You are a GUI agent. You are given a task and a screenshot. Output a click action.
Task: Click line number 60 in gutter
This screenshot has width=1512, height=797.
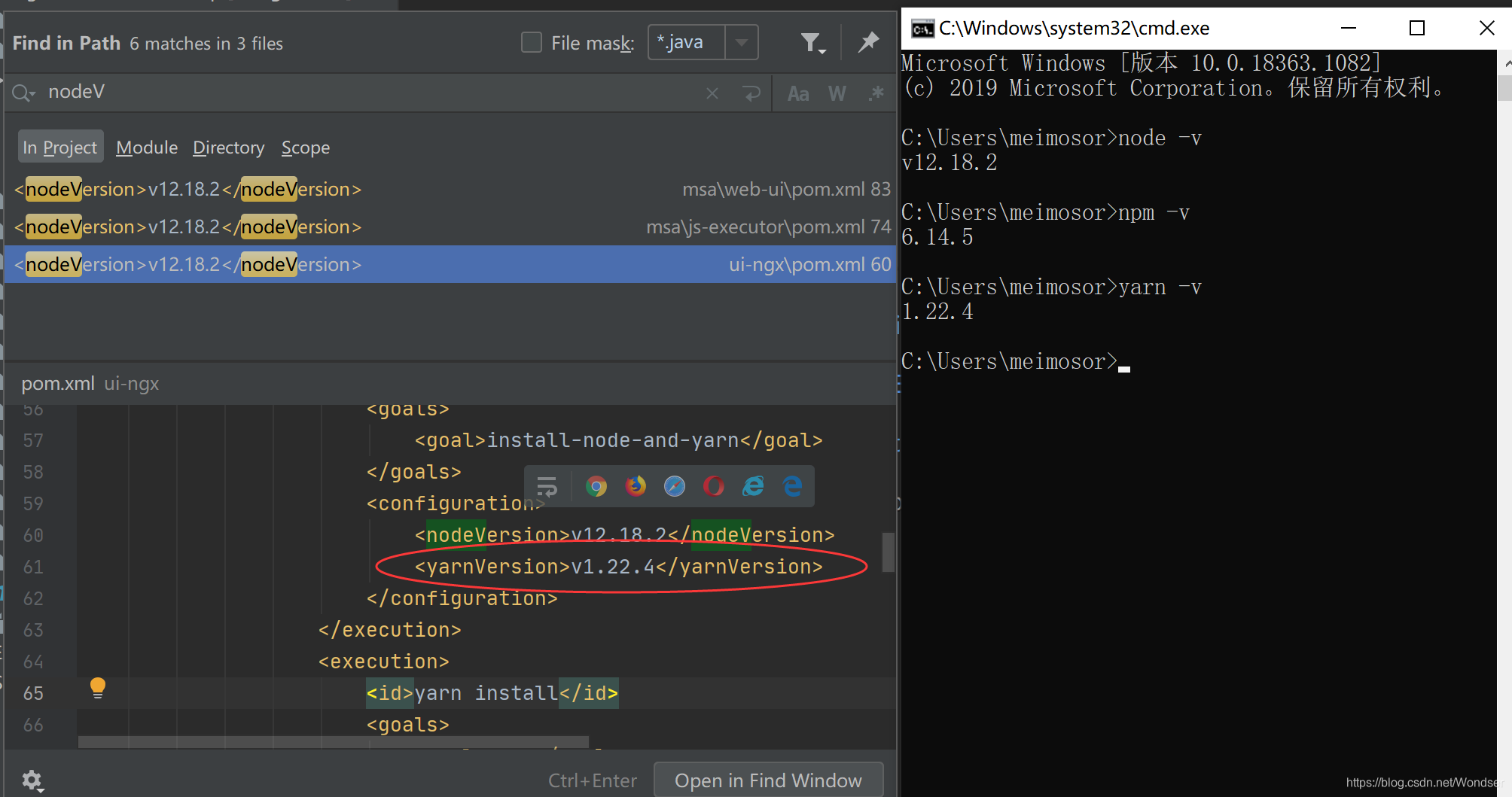point(33,535)
